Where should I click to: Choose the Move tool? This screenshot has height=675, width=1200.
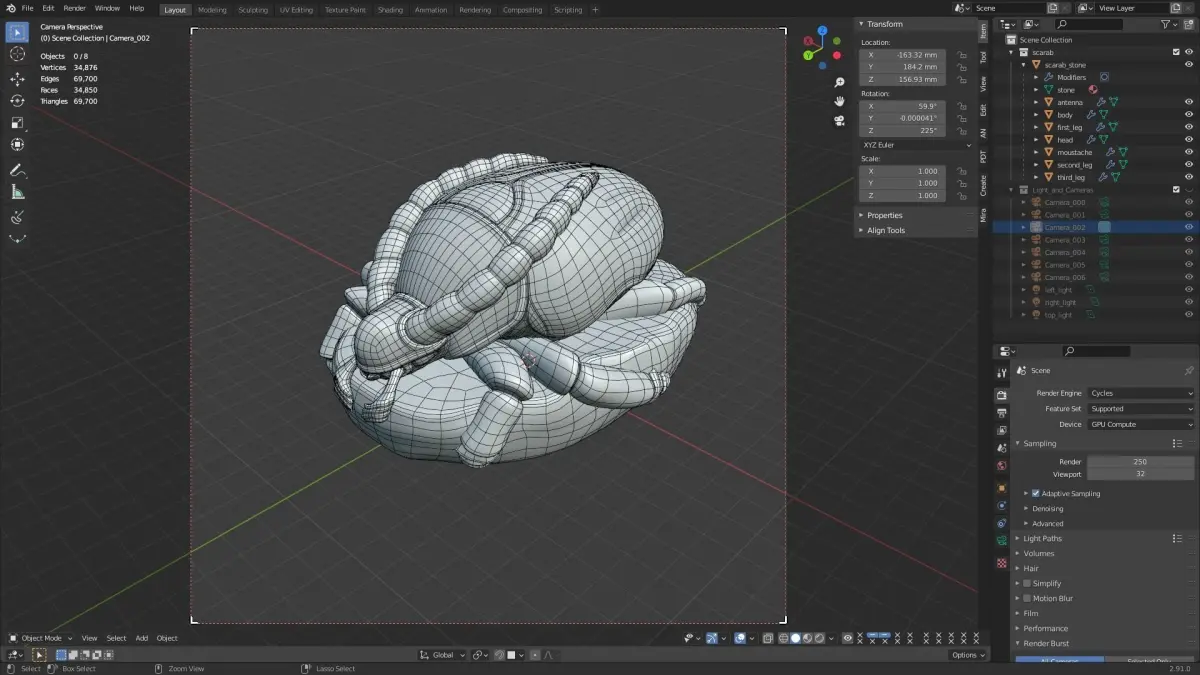tap(17, 79)
